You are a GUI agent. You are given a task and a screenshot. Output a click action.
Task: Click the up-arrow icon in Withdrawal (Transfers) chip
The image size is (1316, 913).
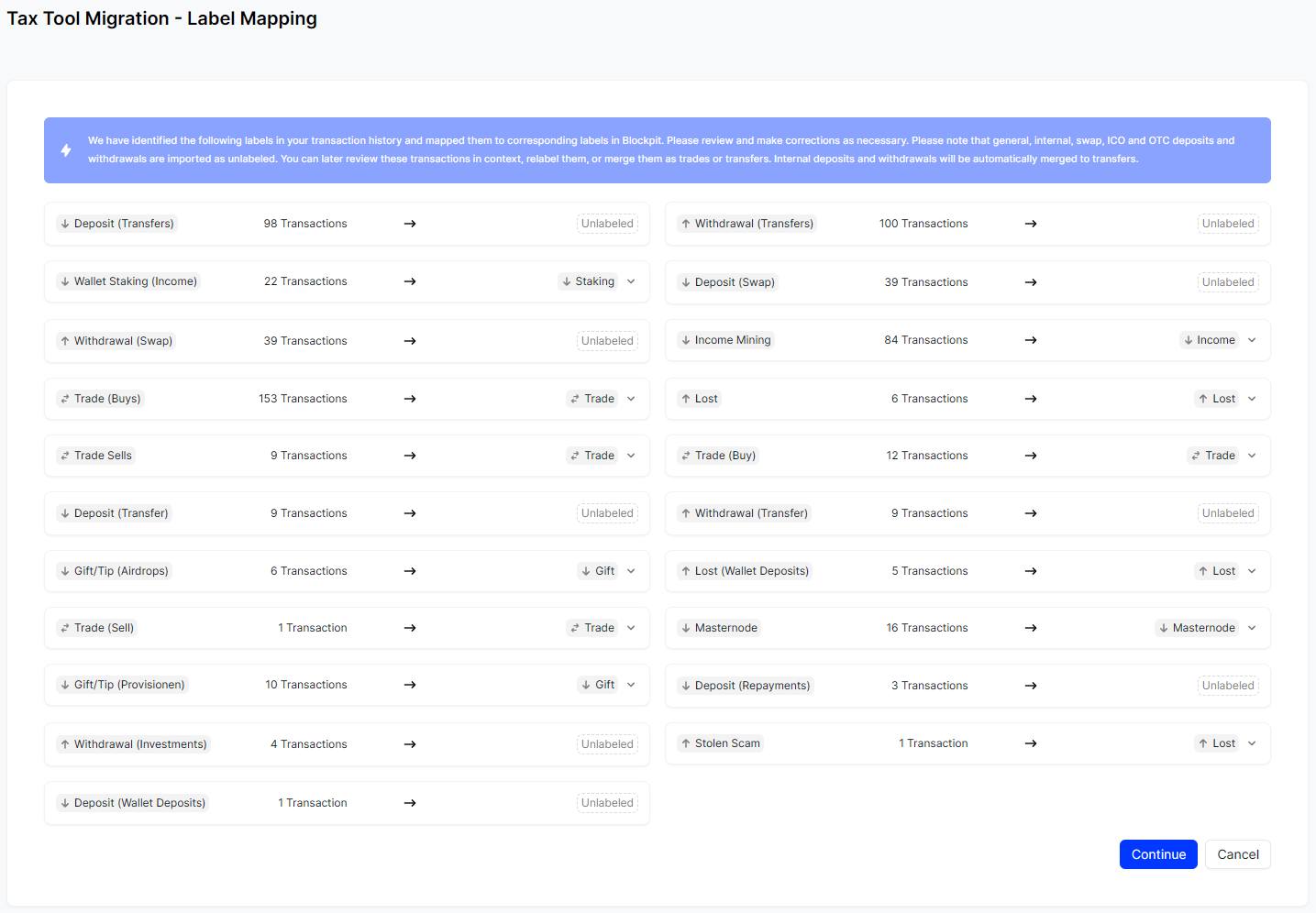tap(685, 223)
